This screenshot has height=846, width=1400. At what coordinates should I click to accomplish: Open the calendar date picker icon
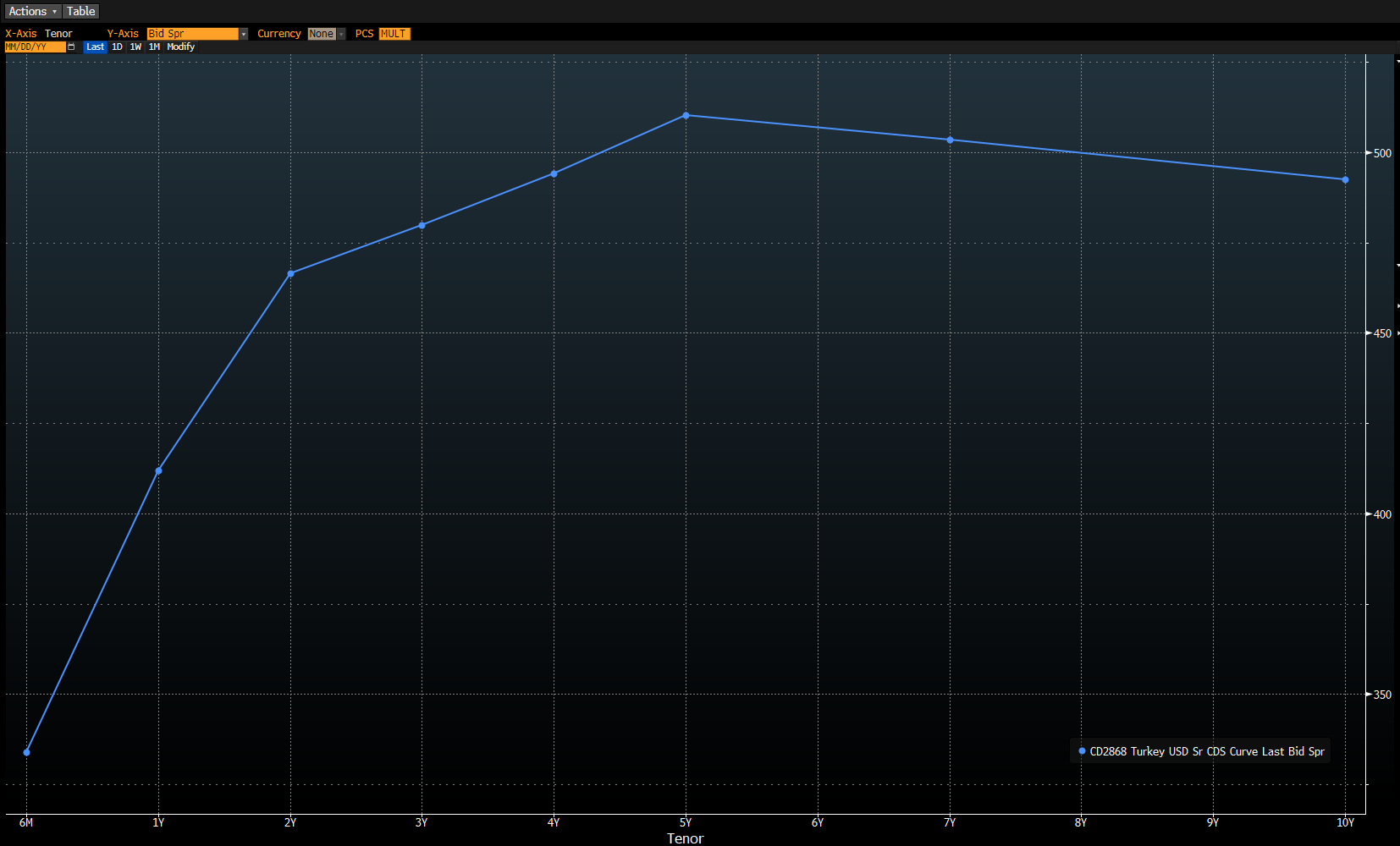point(71,47)
